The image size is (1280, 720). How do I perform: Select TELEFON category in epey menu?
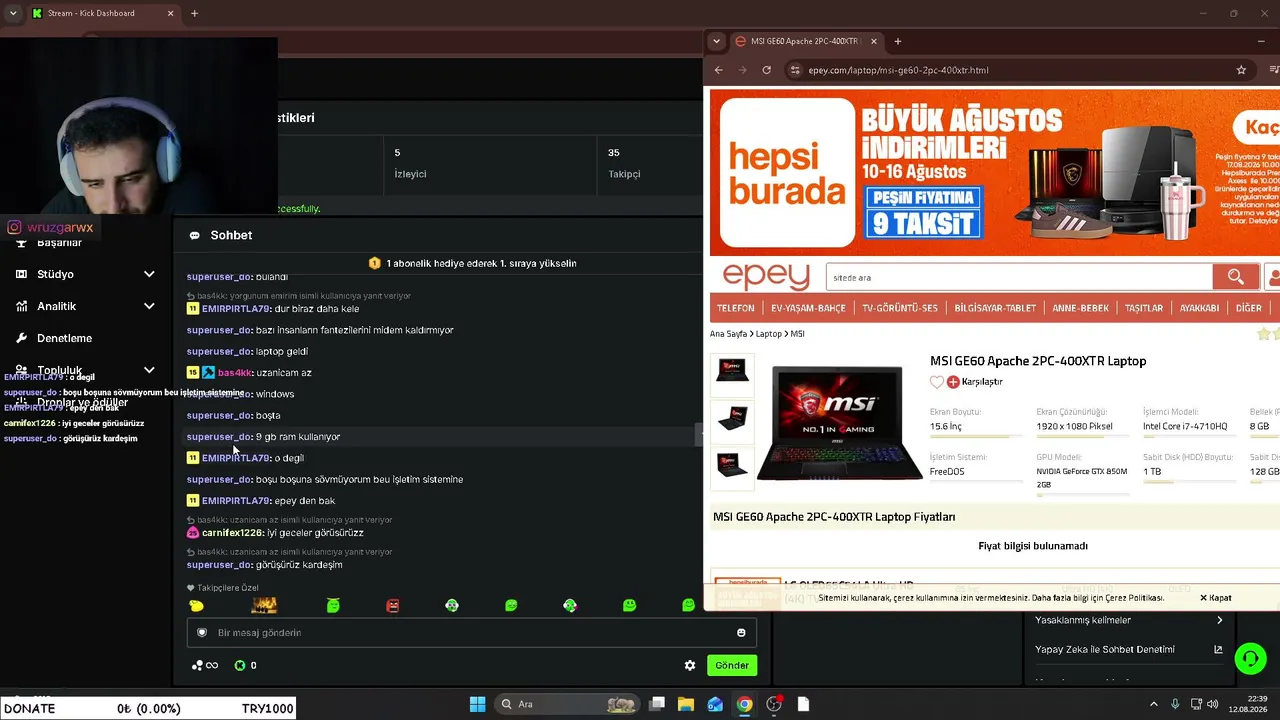pyautogui.click(x=735, y=308)
